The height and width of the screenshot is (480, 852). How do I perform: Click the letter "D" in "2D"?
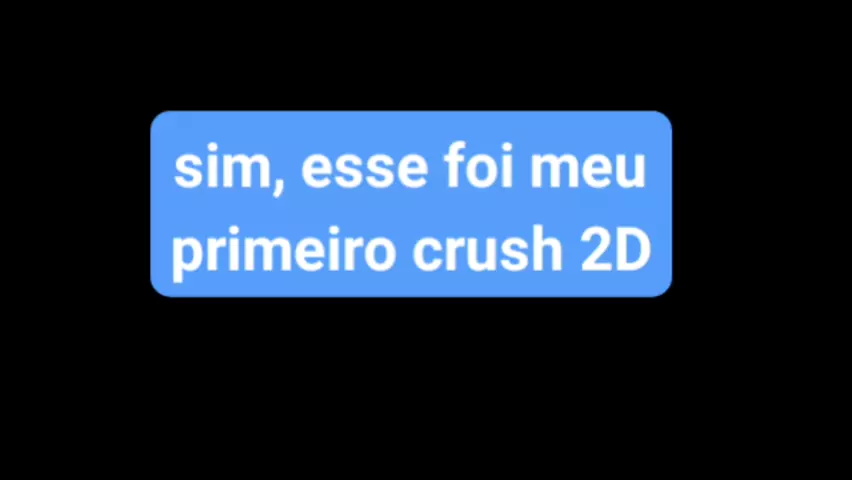coord(634,250)
